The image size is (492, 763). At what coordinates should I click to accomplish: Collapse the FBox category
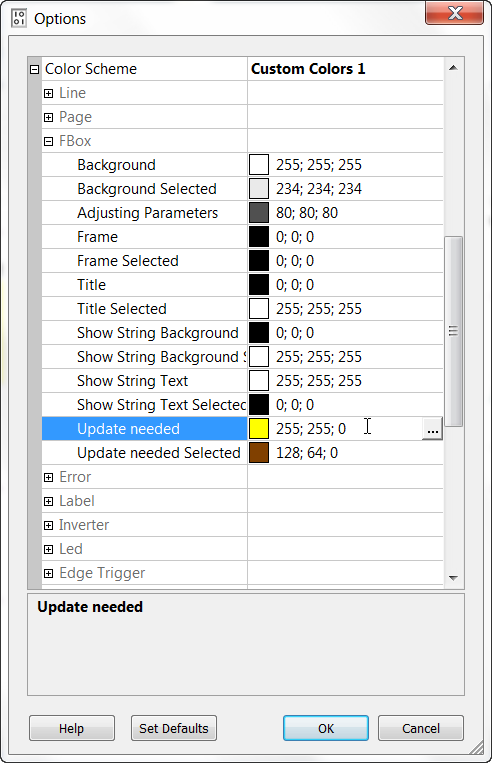tap(48, 141)
